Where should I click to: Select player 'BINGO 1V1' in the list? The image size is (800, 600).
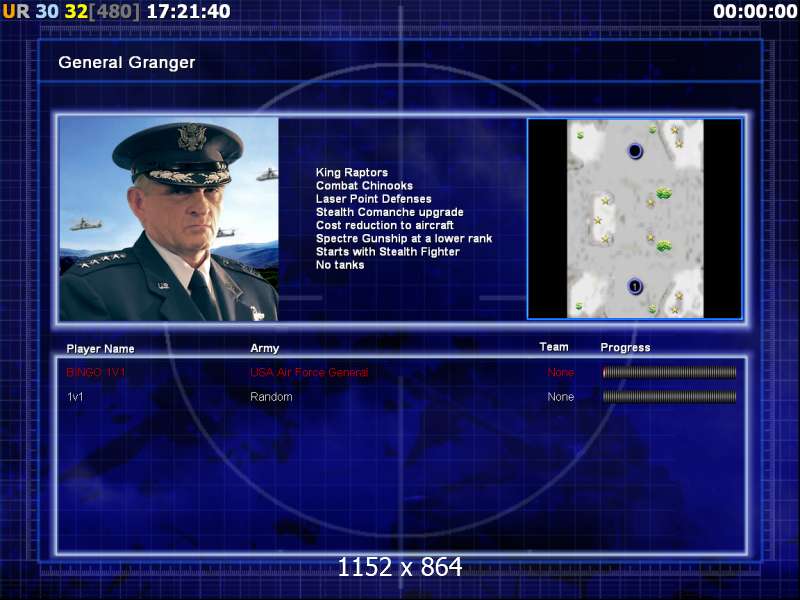[x=95, y=372]
